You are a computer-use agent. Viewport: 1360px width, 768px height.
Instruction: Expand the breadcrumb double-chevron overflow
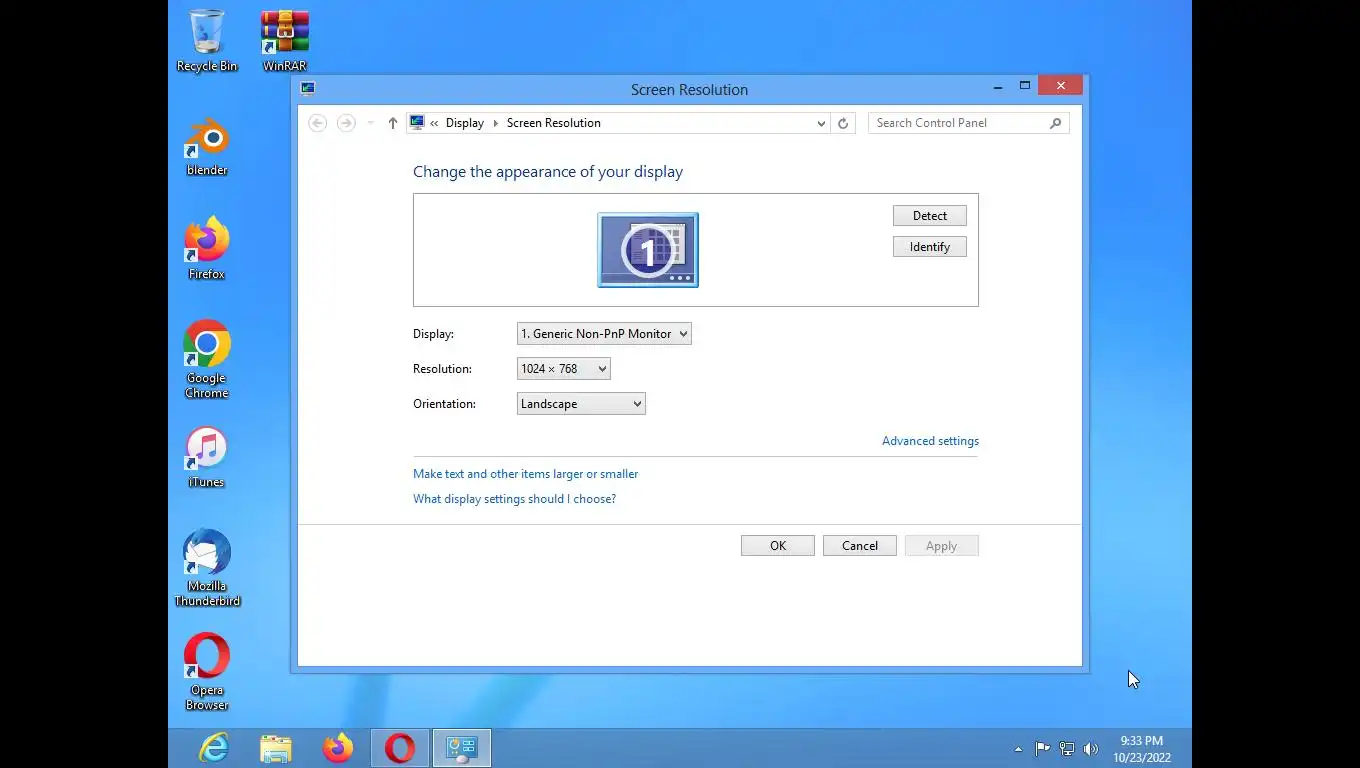click(434, 123)
